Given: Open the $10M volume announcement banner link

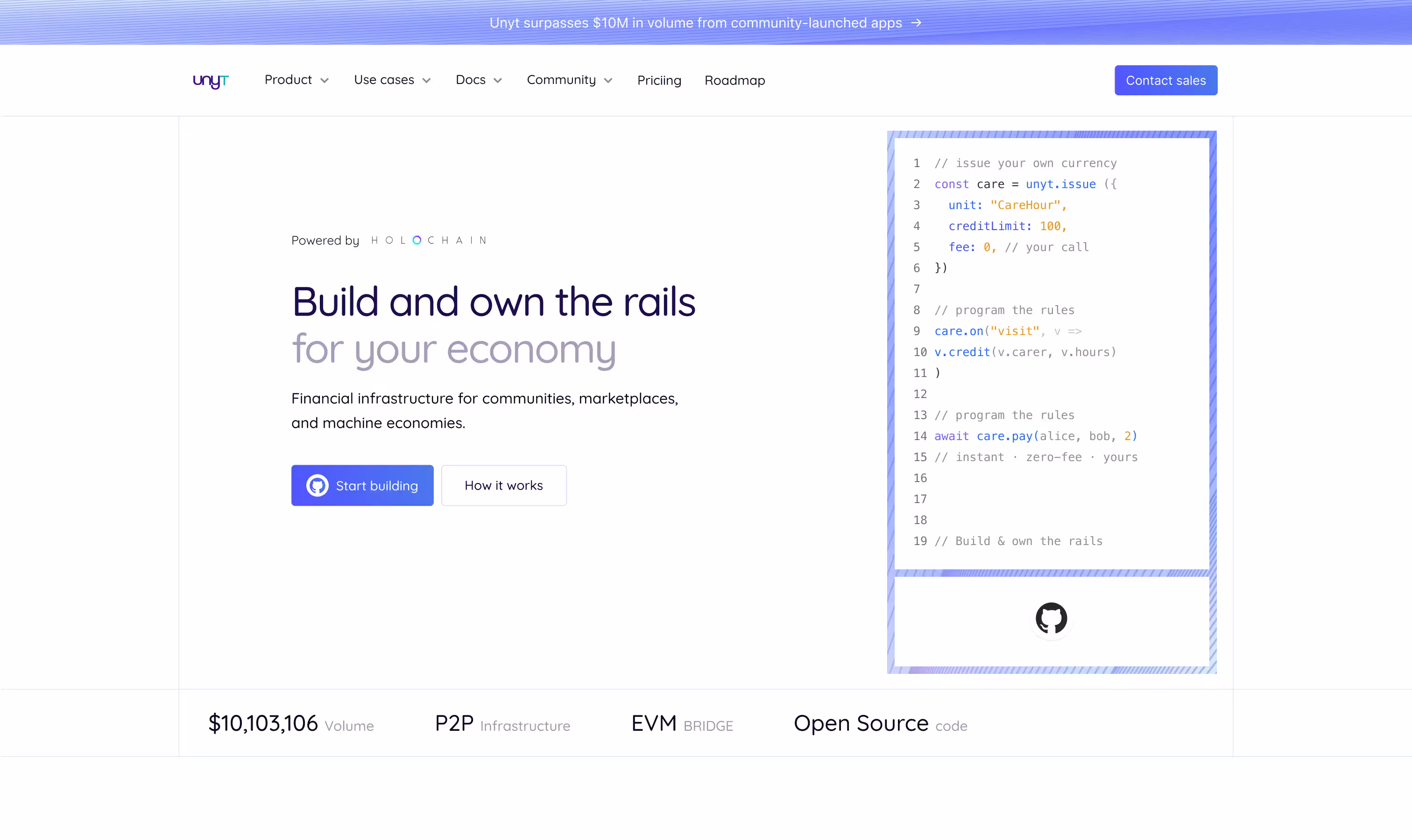Looking at the screenshot, I should tap(706, 23).
